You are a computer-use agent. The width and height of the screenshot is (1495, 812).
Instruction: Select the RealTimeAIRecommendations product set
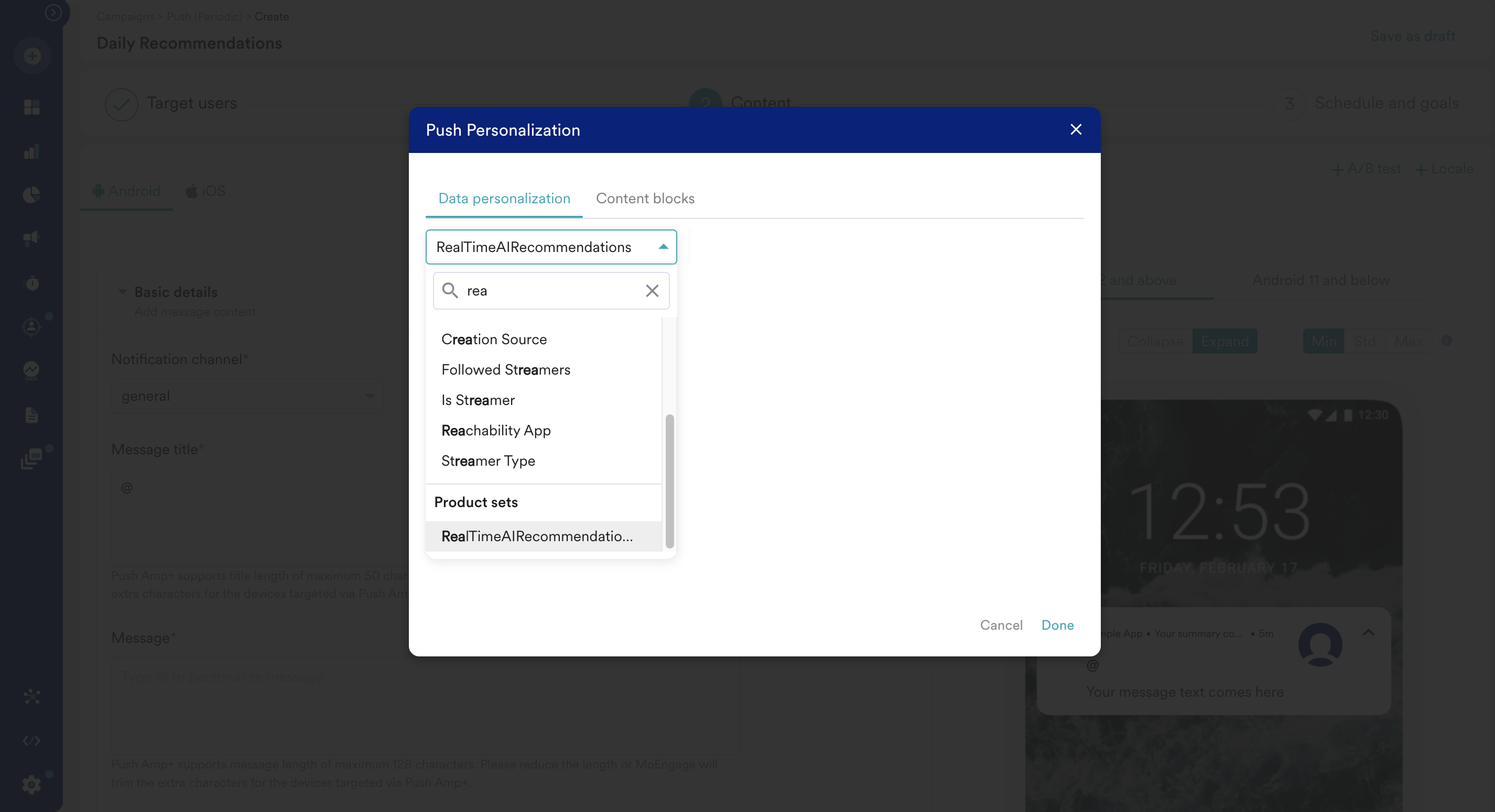tap(537, 536)
